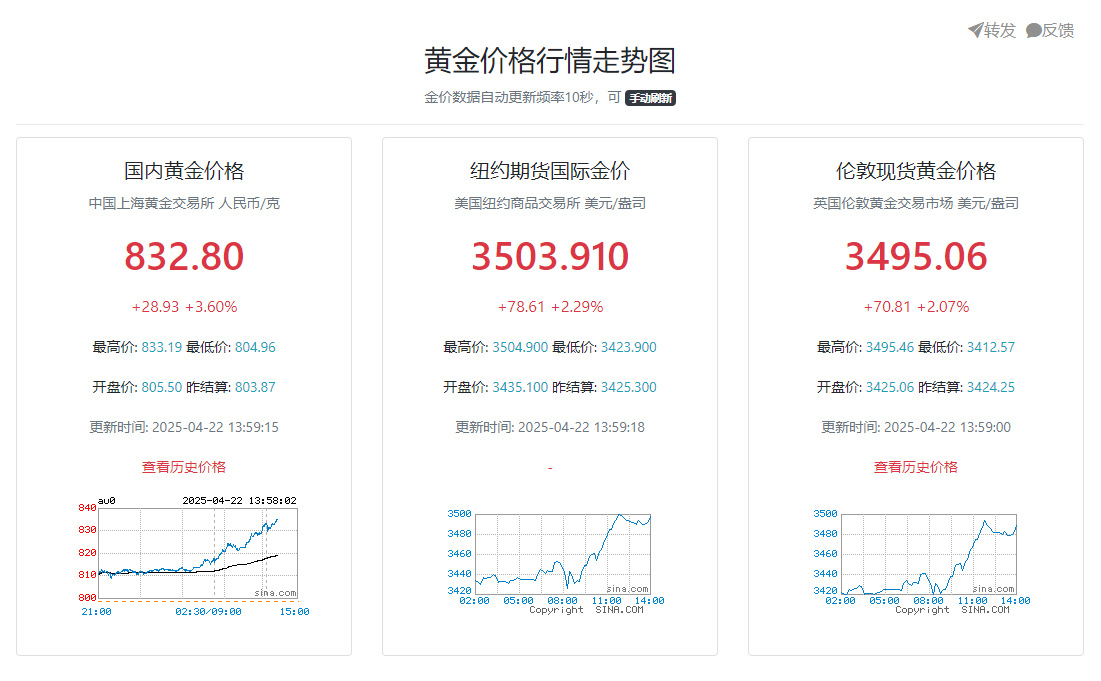Click 中国上海黄金交易所 人民币/克 subtitle
1101x681 pixels.
pos(184,203)
